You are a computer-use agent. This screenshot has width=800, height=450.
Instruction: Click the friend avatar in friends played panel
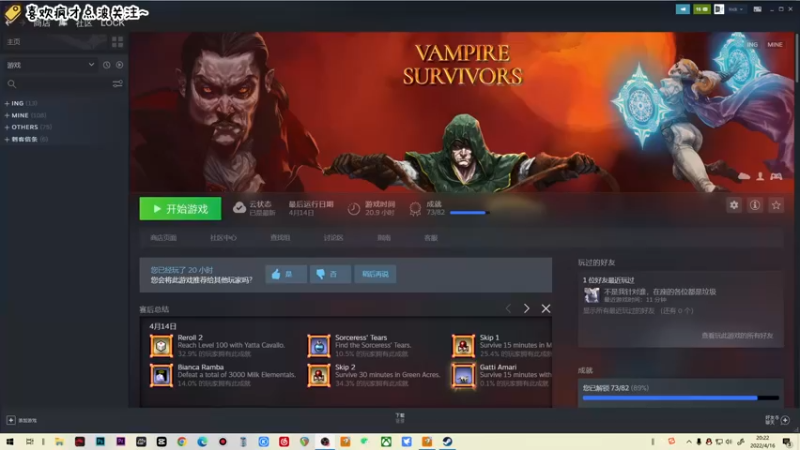point(591,295)
